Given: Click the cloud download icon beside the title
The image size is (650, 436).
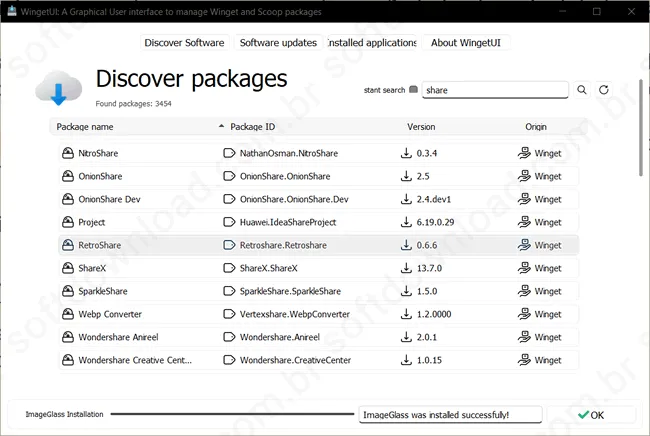Looking at the screenshot, I should tap(58, 88).
